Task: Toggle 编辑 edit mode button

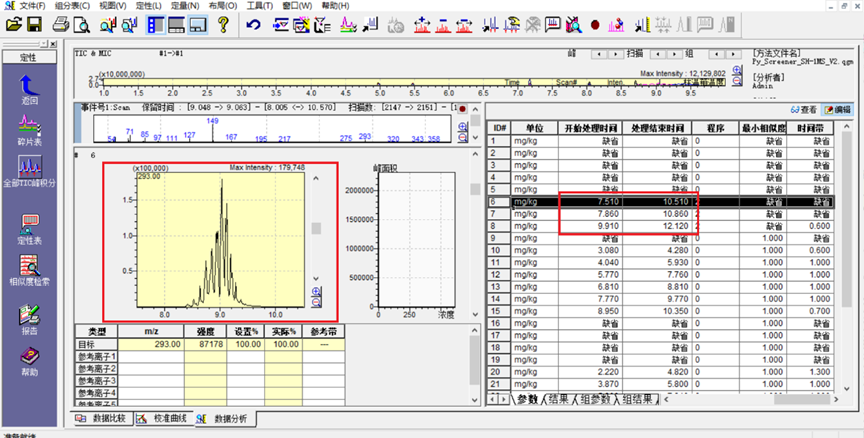Action: click(x=836, y=109)
